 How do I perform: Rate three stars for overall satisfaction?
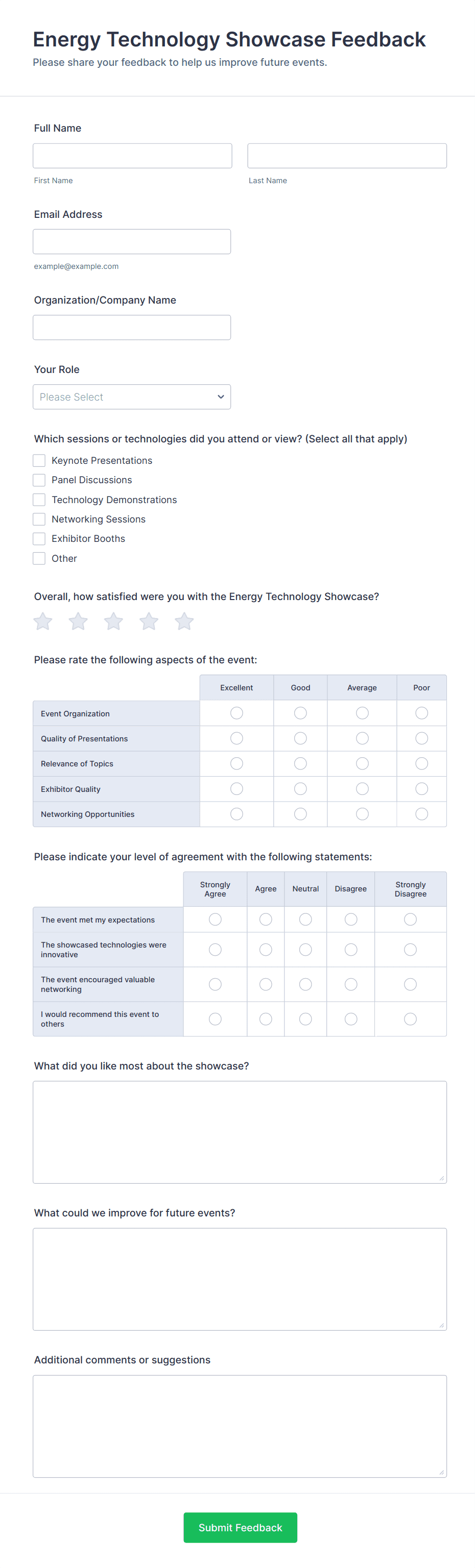[113, 621]
